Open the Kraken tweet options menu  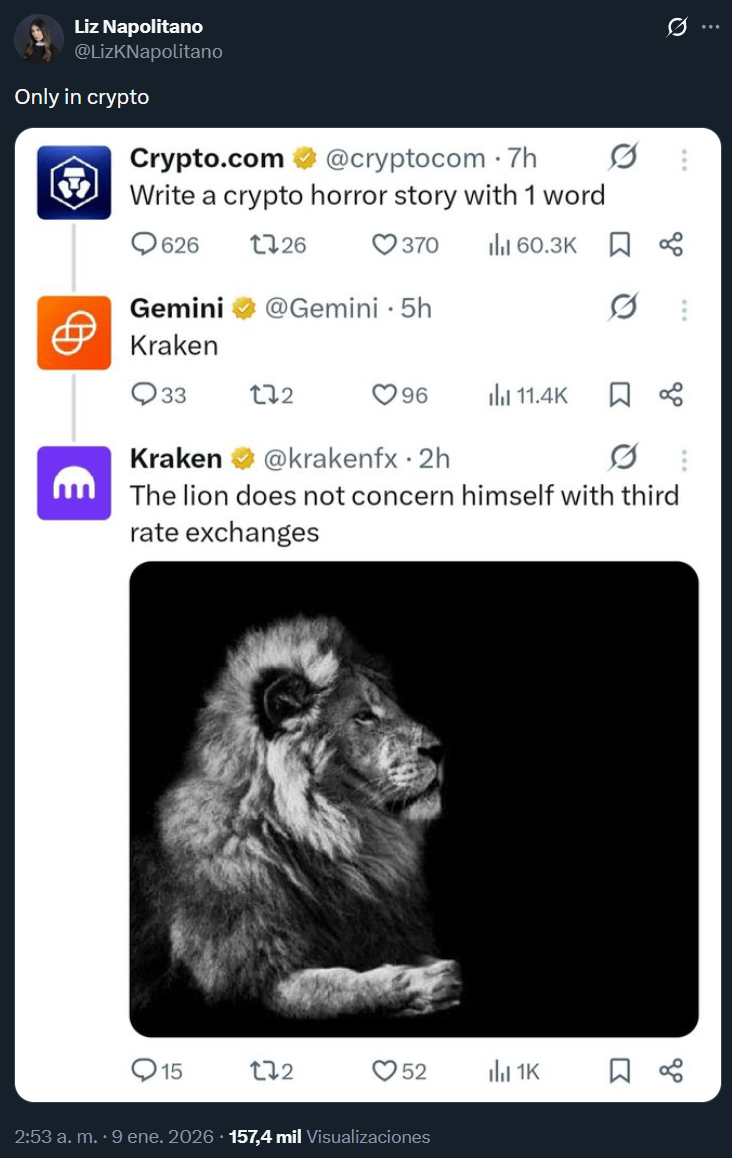(684, 458)
